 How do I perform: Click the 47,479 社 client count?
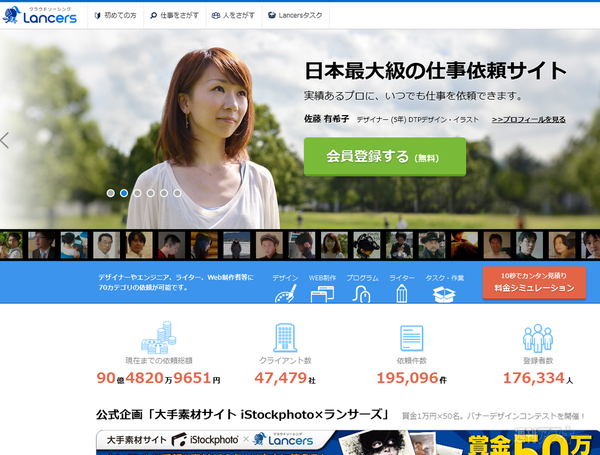click(x=285, y=378)
